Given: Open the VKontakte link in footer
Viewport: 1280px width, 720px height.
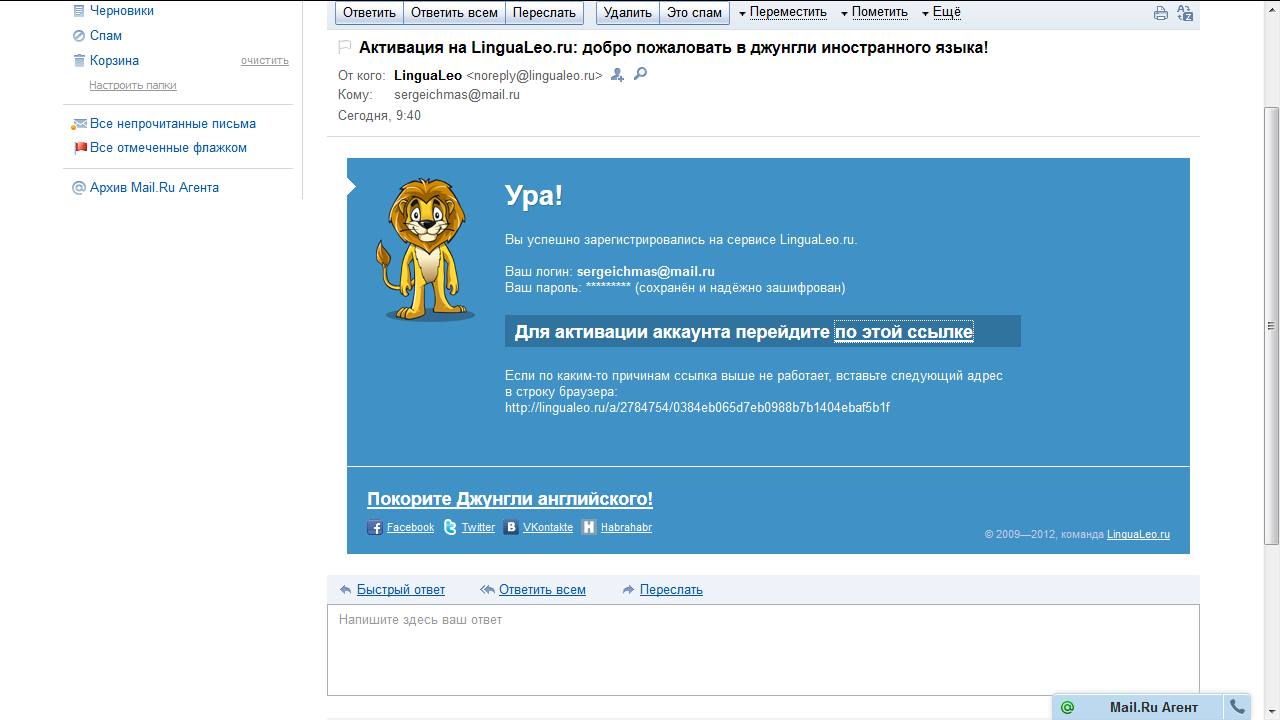Looking at the screenshot, I should click(x=548, y=527).
